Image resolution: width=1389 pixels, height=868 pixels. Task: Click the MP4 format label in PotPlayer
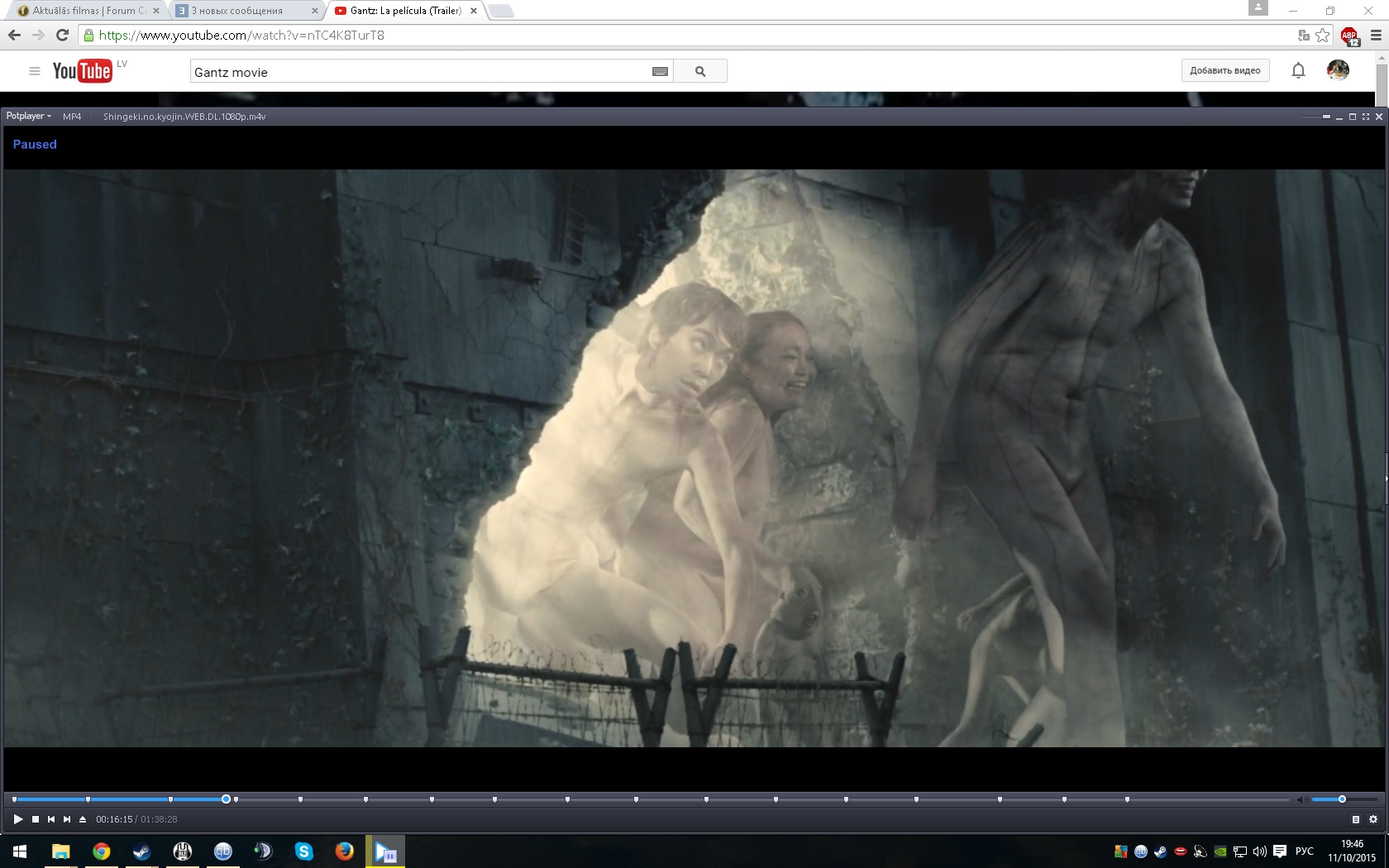(72, 117)
